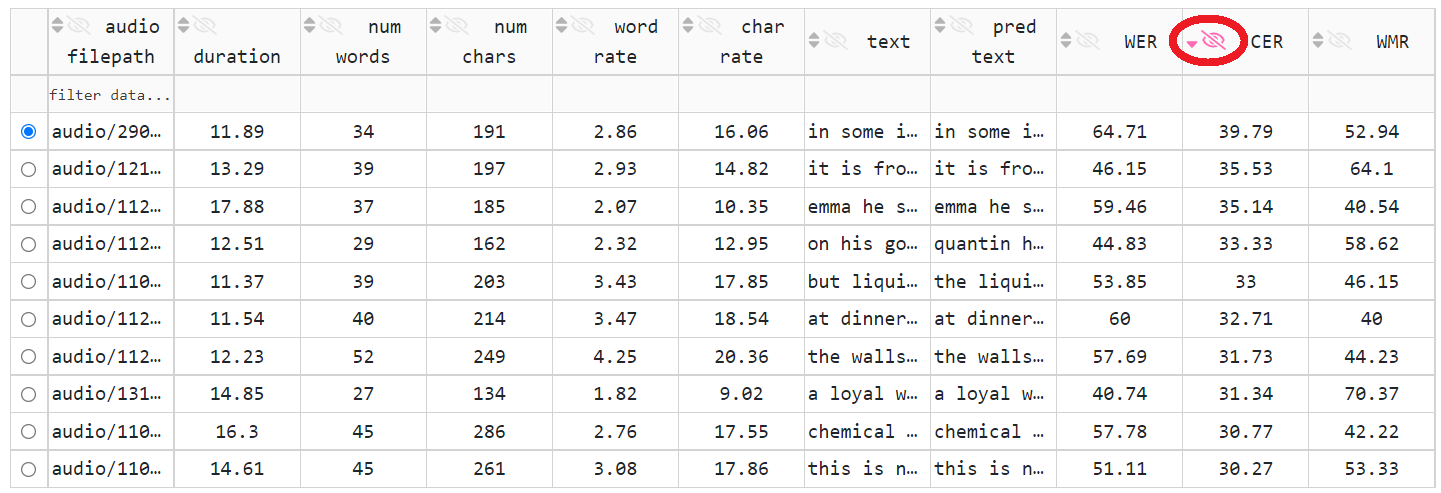Screen dimensions: 1441x493
Task: Click the text cell "chemical ..."
Action: click(x=866, y=432)
